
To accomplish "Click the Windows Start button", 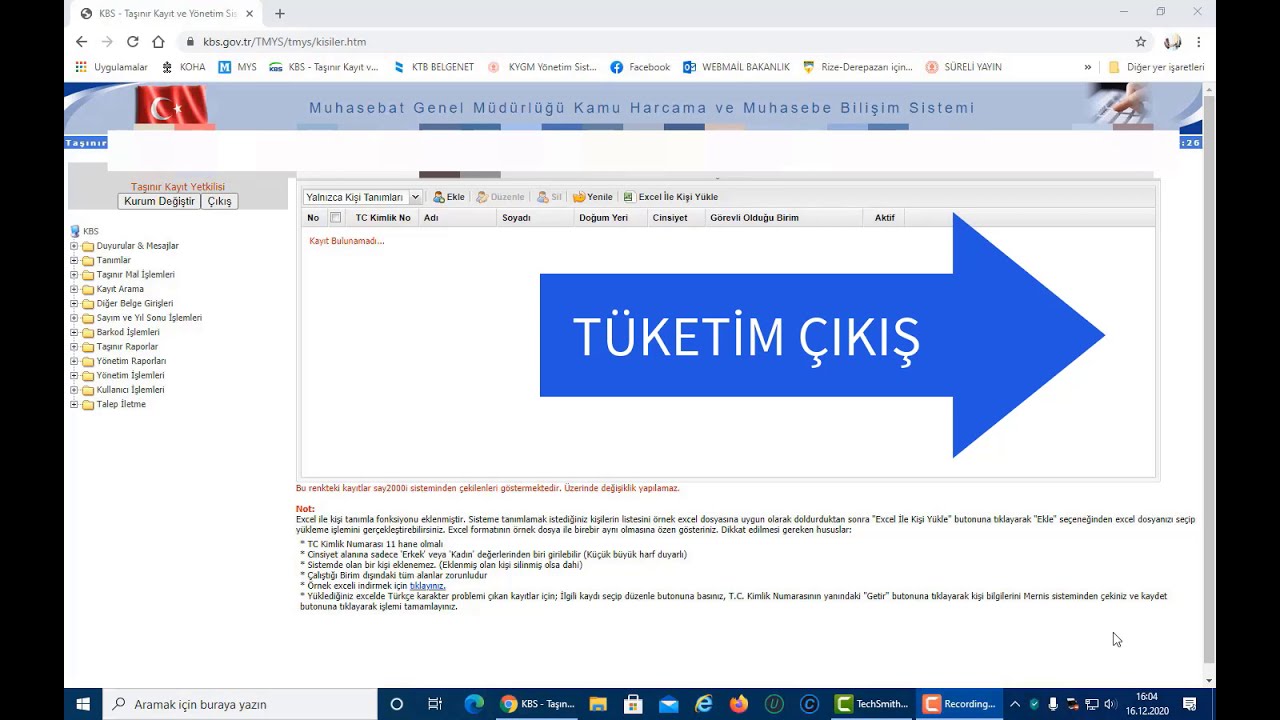I will (x=83, y=704).
